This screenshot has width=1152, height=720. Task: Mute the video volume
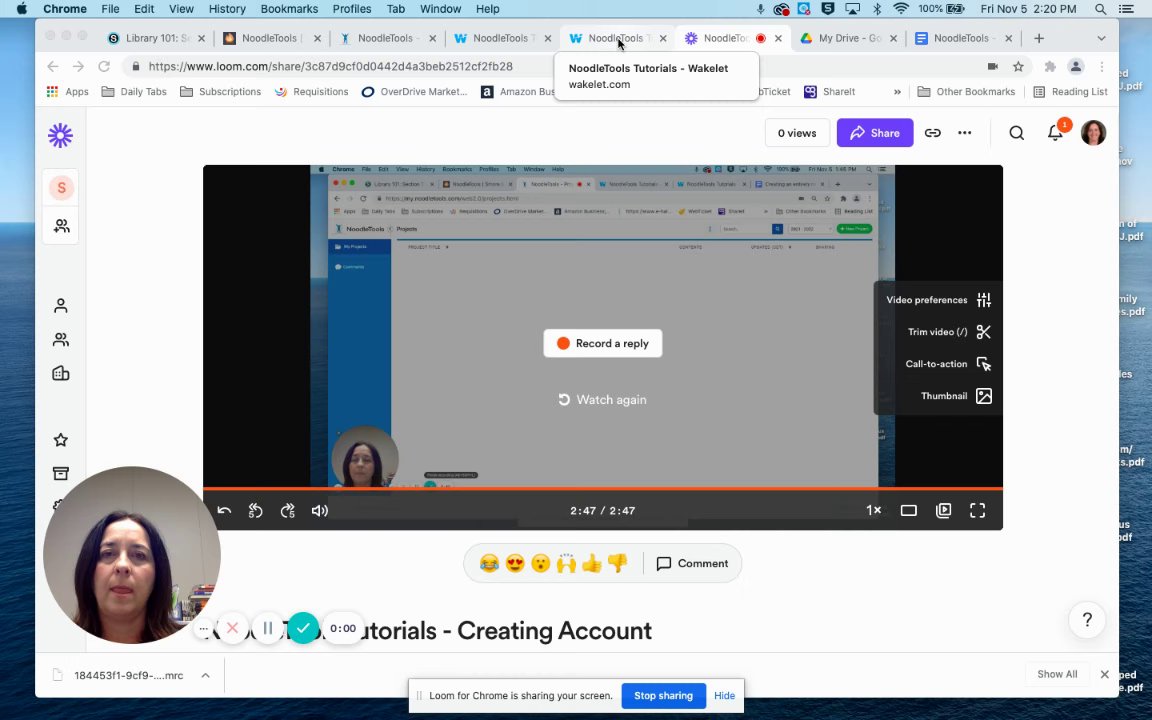[x=320, y=511]
